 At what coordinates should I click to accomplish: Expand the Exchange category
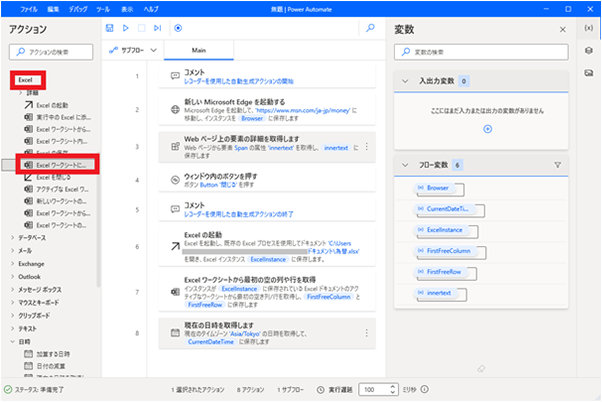pos(13,264)
